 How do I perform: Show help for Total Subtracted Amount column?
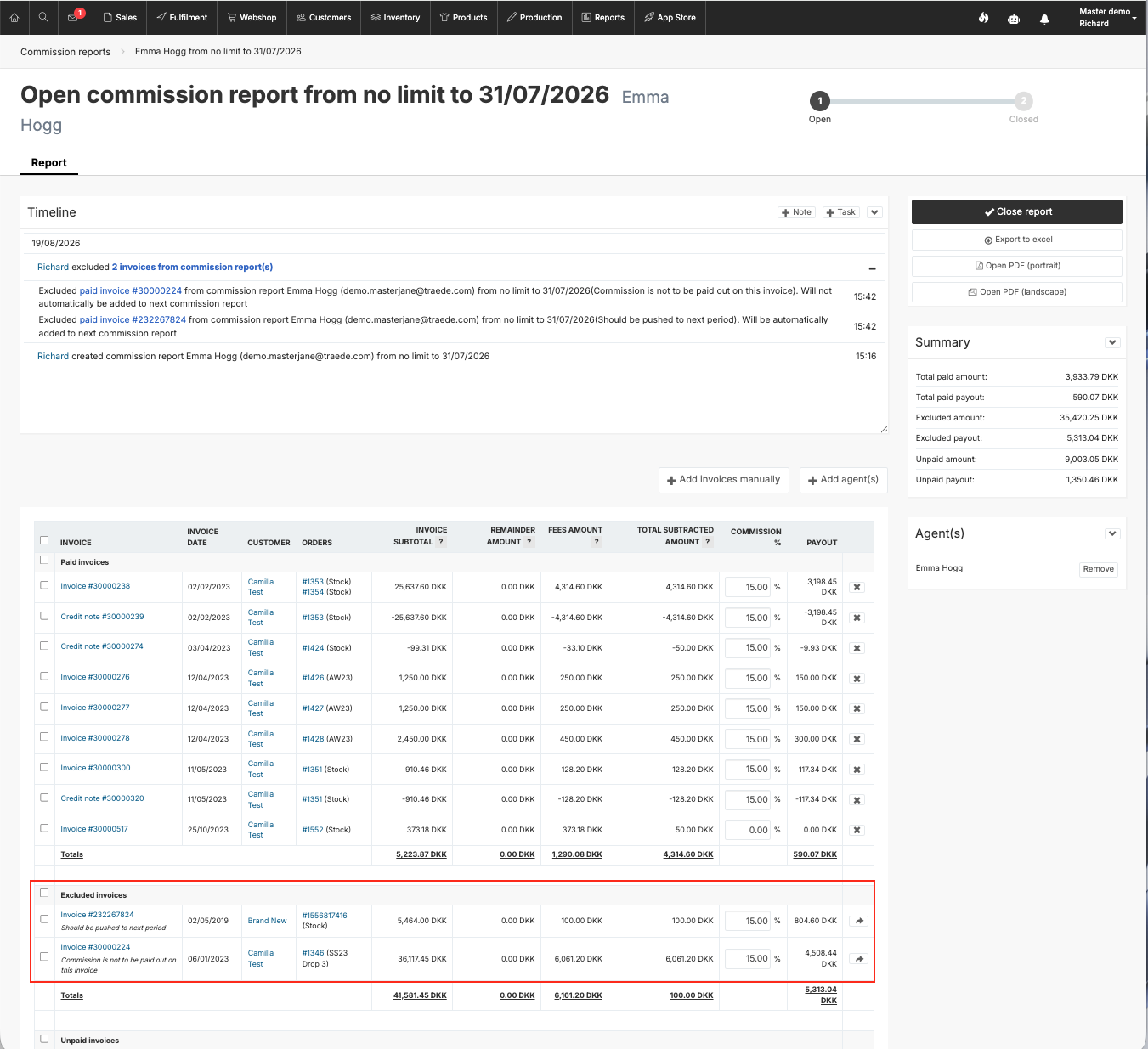(x=708, y=542)
